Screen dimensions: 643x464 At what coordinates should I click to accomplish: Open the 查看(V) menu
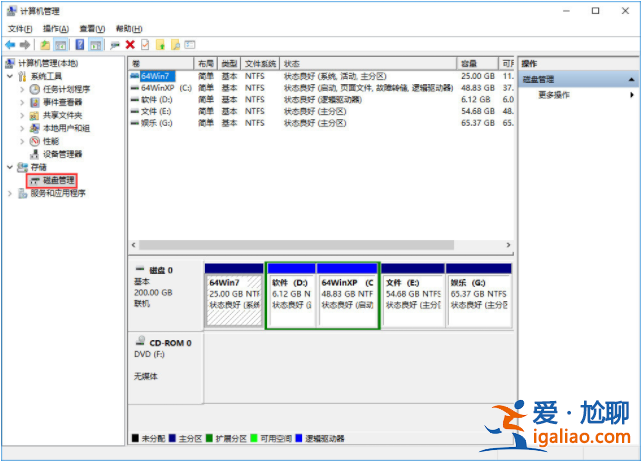point(92,29)
